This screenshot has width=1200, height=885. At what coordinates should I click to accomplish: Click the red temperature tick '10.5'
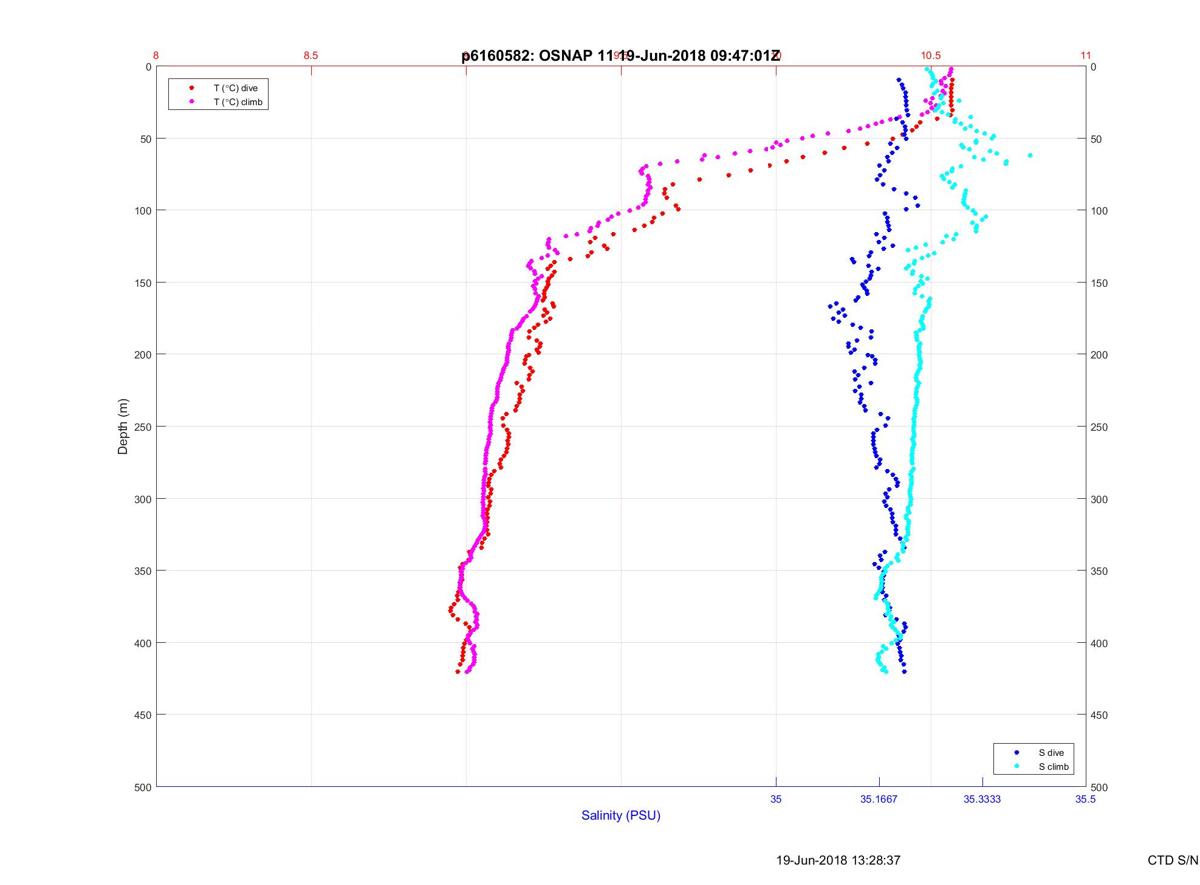931,55
